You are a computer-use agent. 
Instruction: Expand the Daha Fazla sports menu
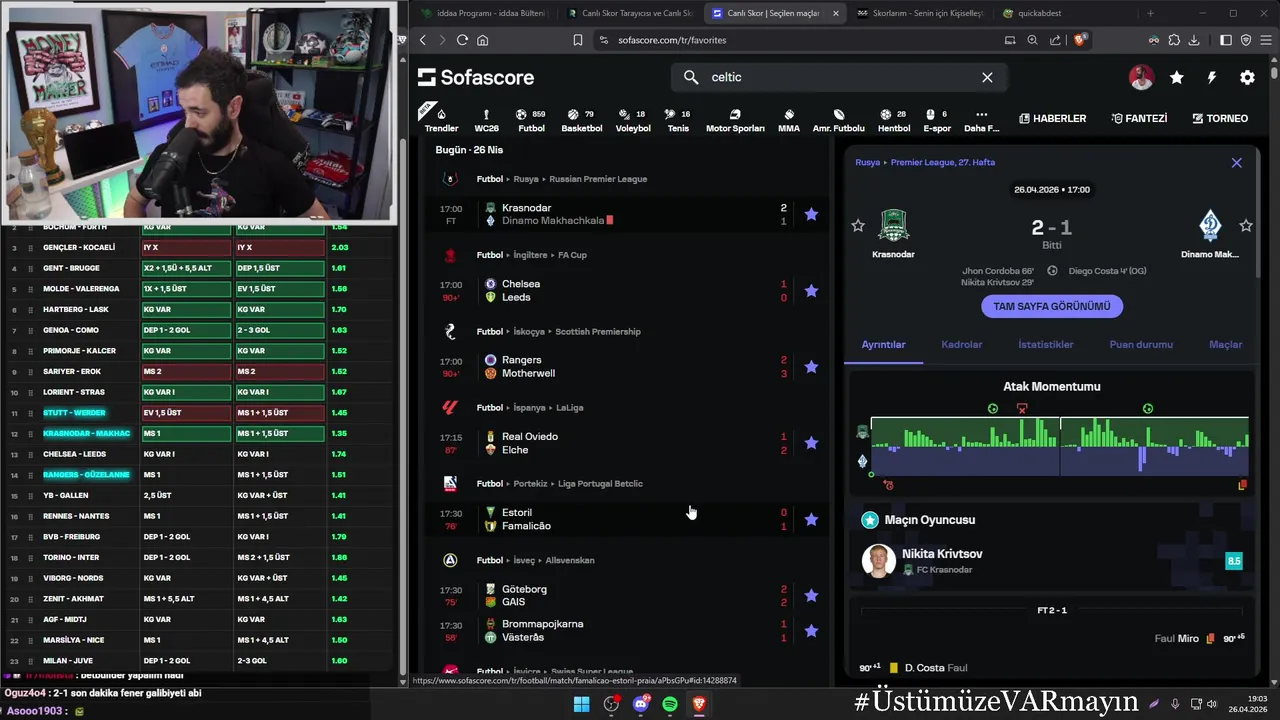(981, 119)
